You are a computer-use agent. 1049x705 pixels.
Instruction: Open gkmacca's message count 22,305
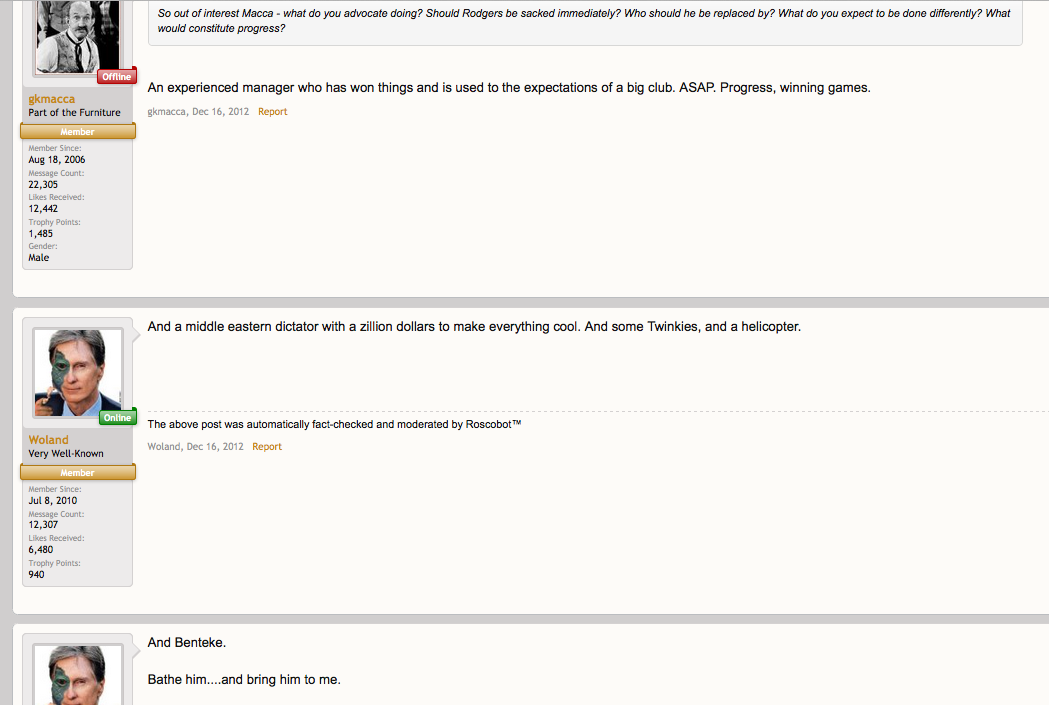[x=43, y=185]
